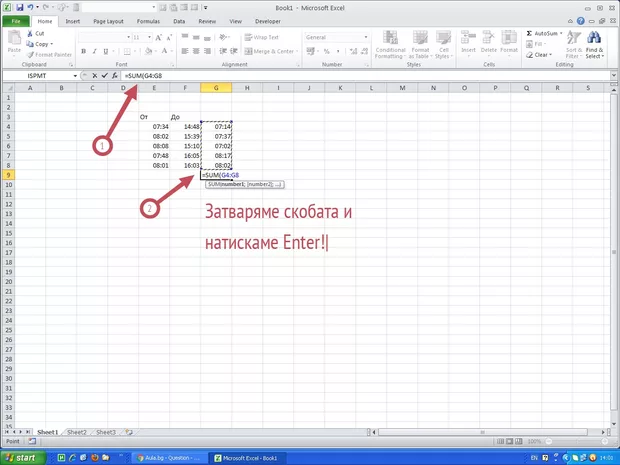
Task: Minimize the ribbon with caret icon
Action: [570, 21]
